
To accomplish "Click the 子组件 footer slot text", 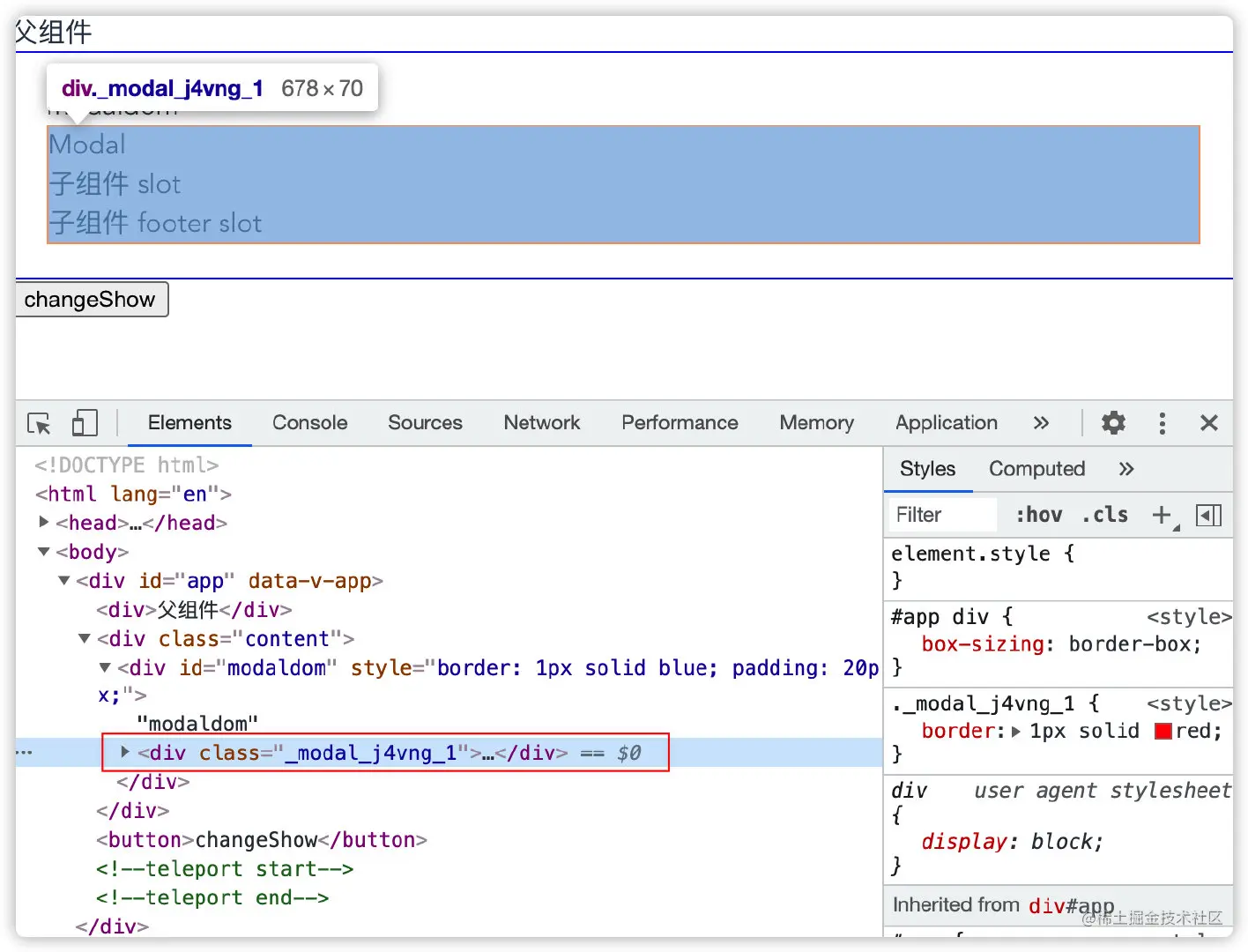I will point(155,223).
